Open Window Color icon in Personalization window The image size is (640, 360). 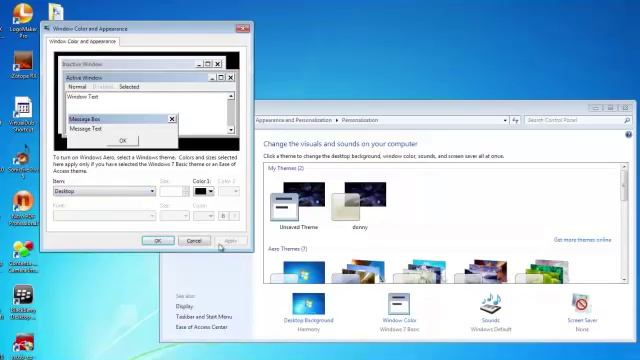399,304
